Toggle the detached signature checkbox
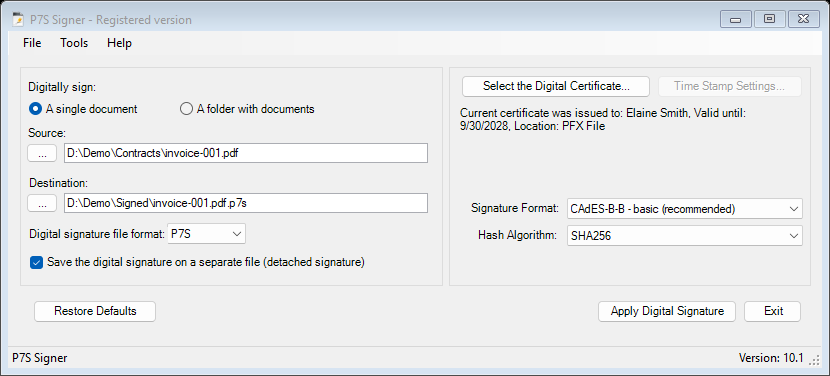830x376 pixels. [x=197, y=262]
